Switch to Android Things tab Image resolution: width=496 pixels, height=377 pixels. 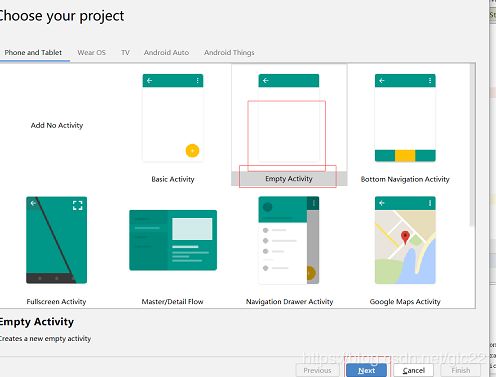tap(229, 52)
